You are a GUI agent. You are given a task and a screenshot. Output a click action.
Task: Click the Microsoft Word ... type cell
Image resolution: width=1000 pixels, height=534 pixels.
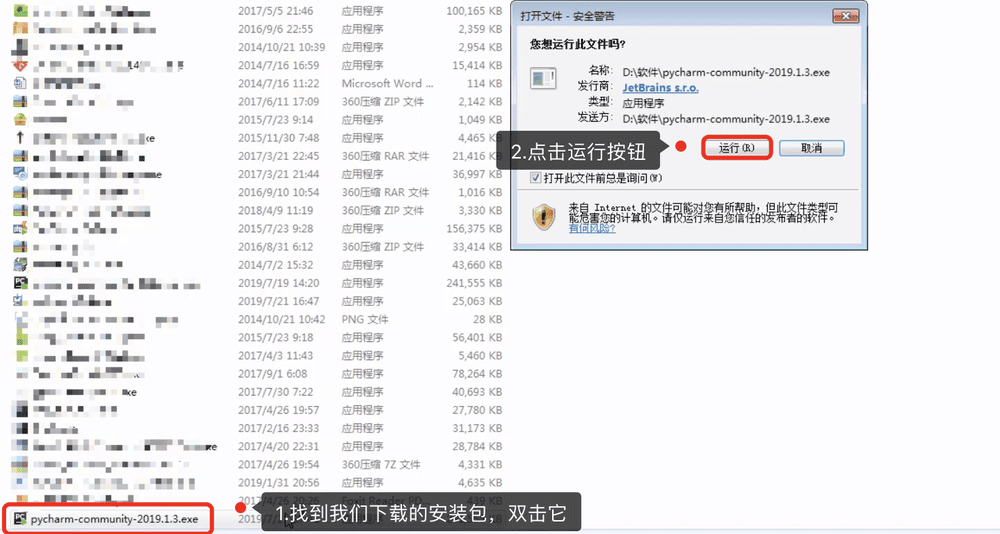tap(387, 84)
